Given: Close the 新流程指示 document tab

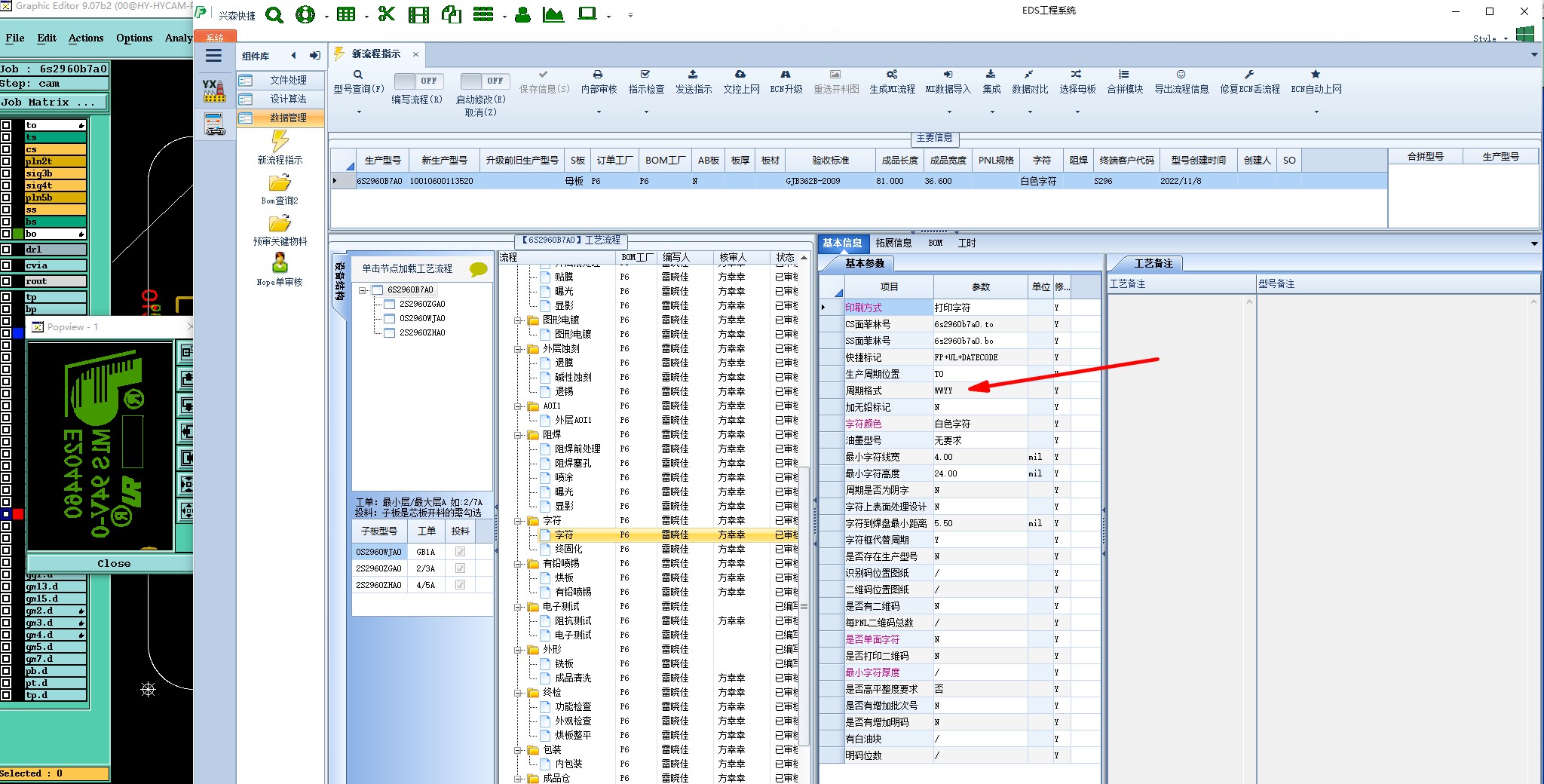Looking at the screenshot, I should pos(415,54).
